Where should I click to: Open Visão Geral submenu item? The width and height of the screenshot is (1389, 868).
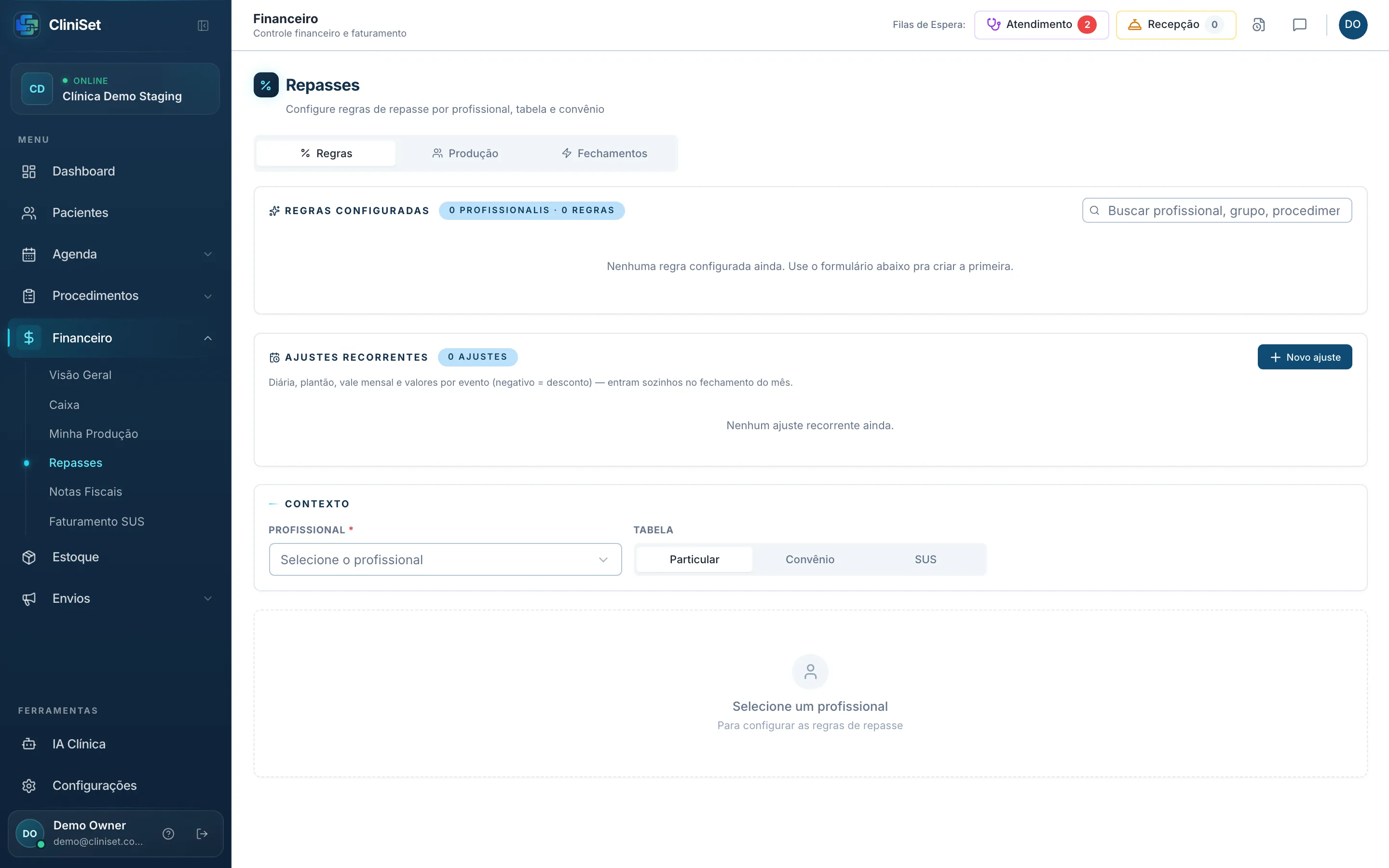tap(81, 375)
